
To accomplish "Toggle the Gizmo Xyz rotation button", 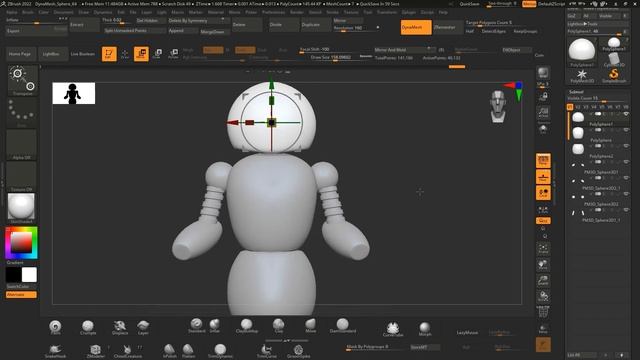I will 543,220.
